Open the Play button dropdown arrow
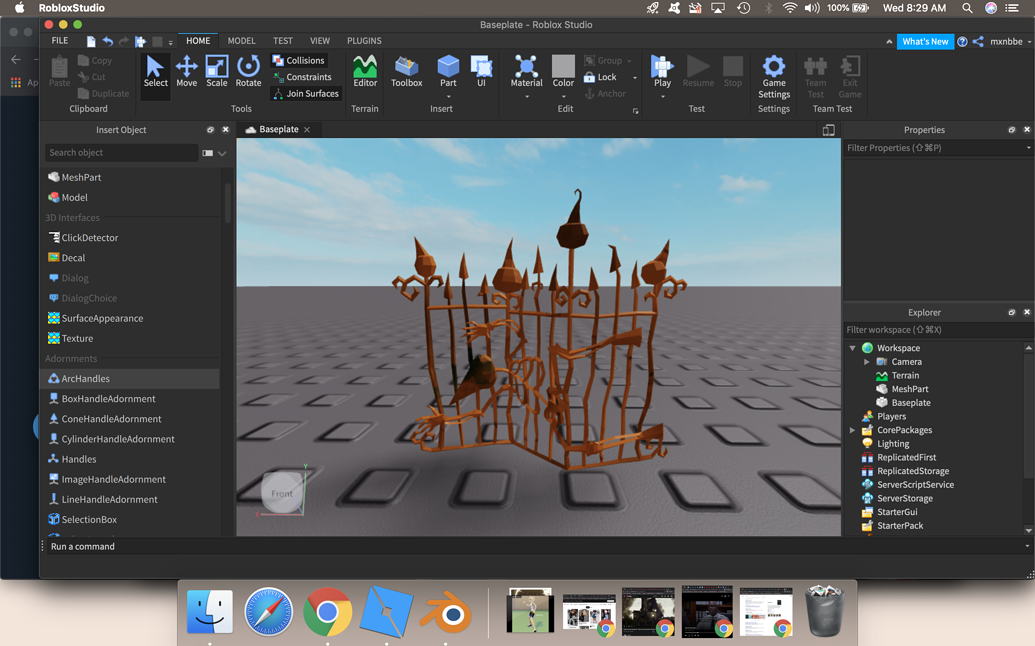Screen dimensions: 1035x646 [662, 96]
